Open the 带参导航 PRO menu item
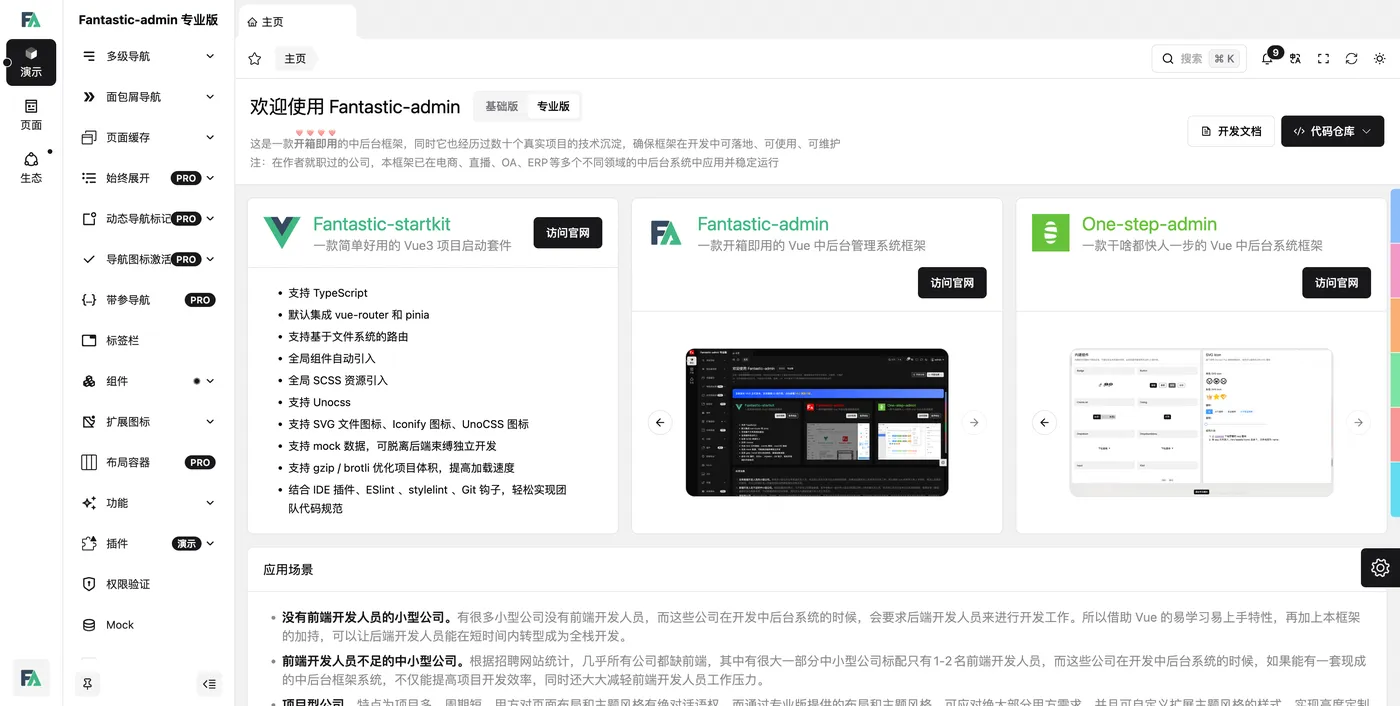Image resolution: width=1400 pixels, height=706 pixels. point(149,300)
